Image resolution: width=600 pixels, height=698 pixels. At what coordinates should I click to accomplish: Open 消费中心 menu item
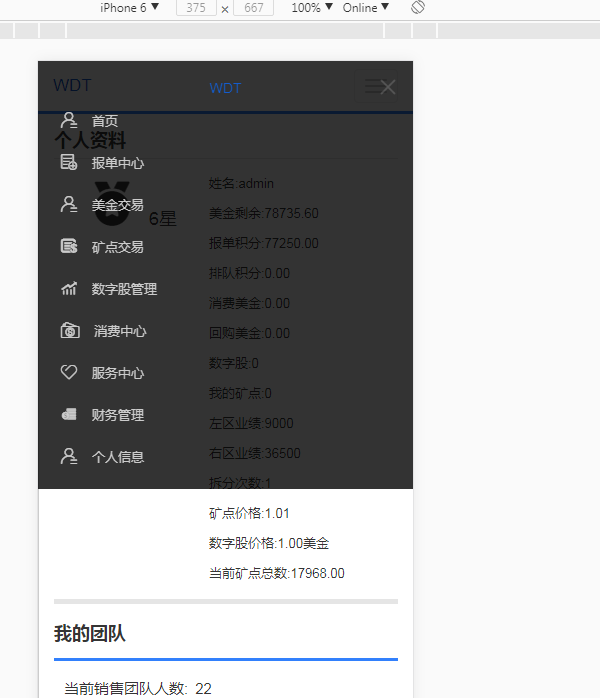click(x=120, y=331)
